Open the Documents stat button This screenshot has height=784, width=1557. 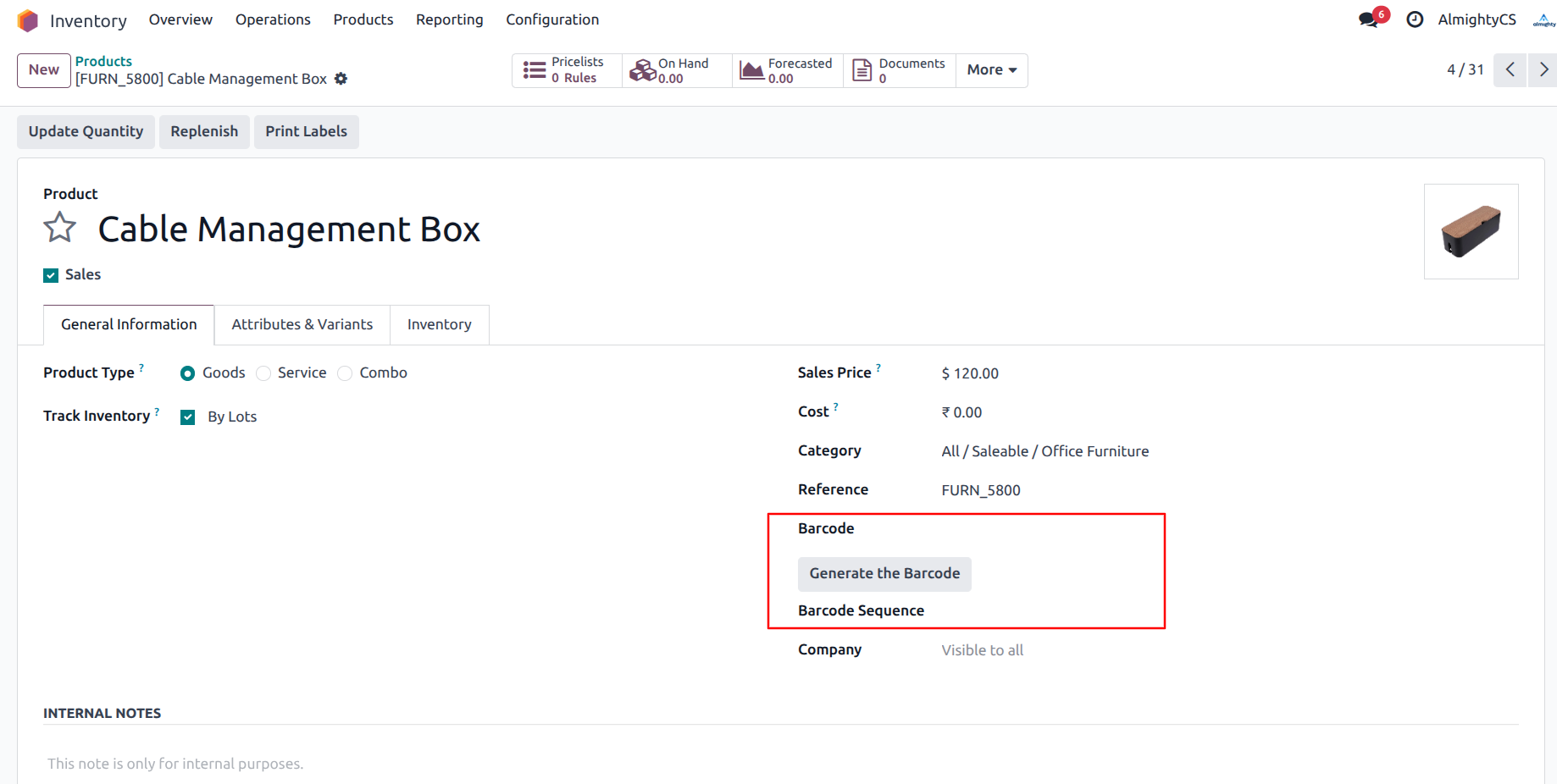(x=899, y=70)
